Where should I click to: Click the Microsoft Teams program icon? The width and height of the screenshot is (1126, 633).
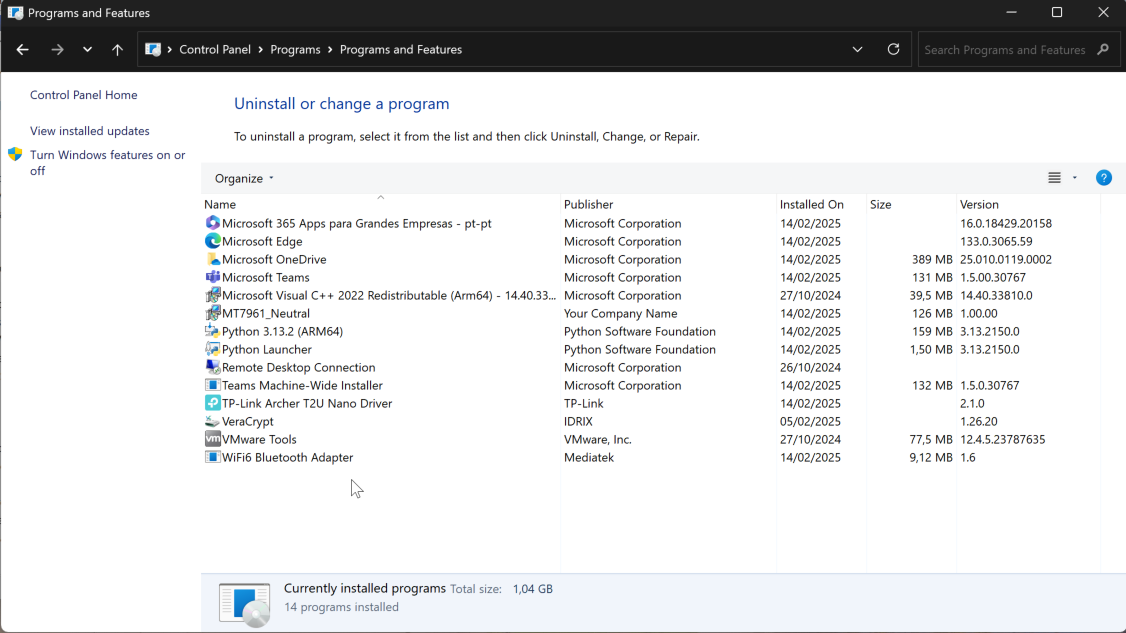213,277
